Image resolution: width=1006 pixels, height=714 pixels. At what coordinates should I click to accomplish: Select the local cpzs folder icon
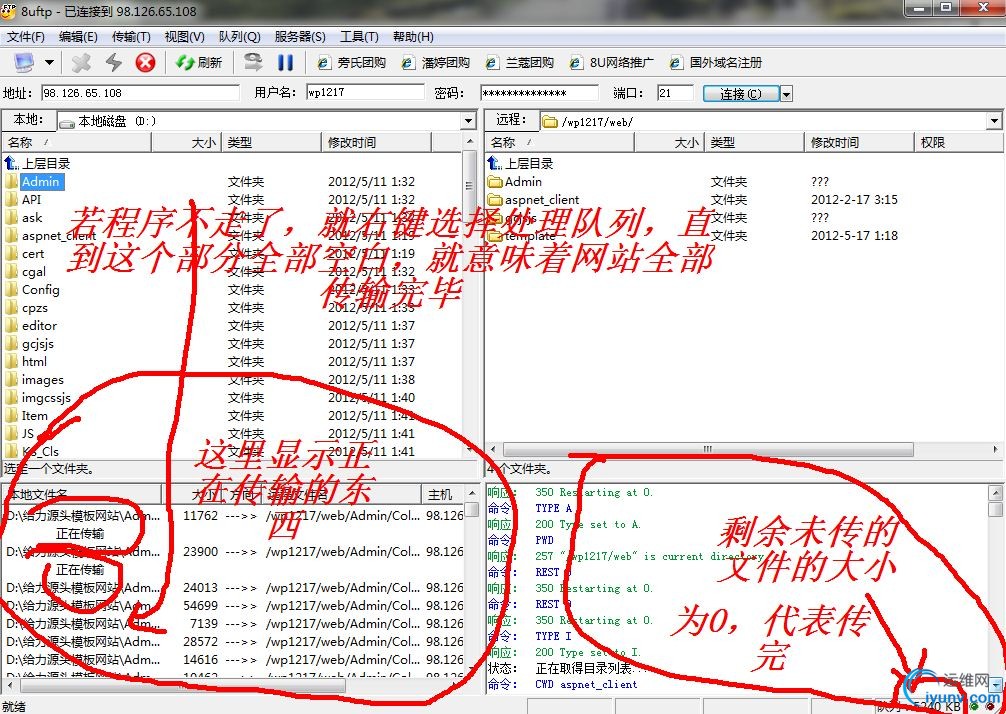click(x=12, y=307)
